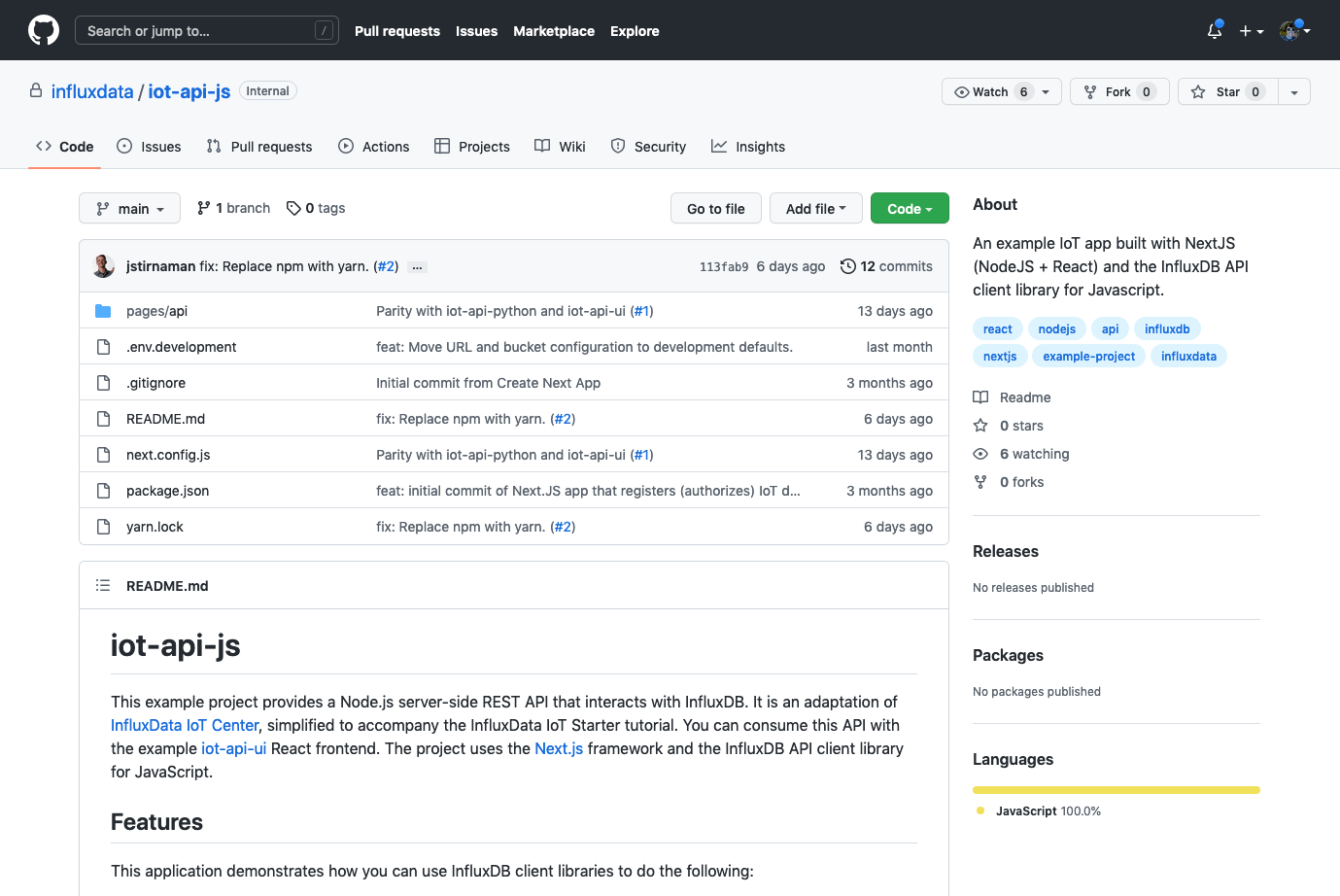The image size is (1340, 896).
Task: Open Marketplace in top navigation
Action: (x=554, y=31)
